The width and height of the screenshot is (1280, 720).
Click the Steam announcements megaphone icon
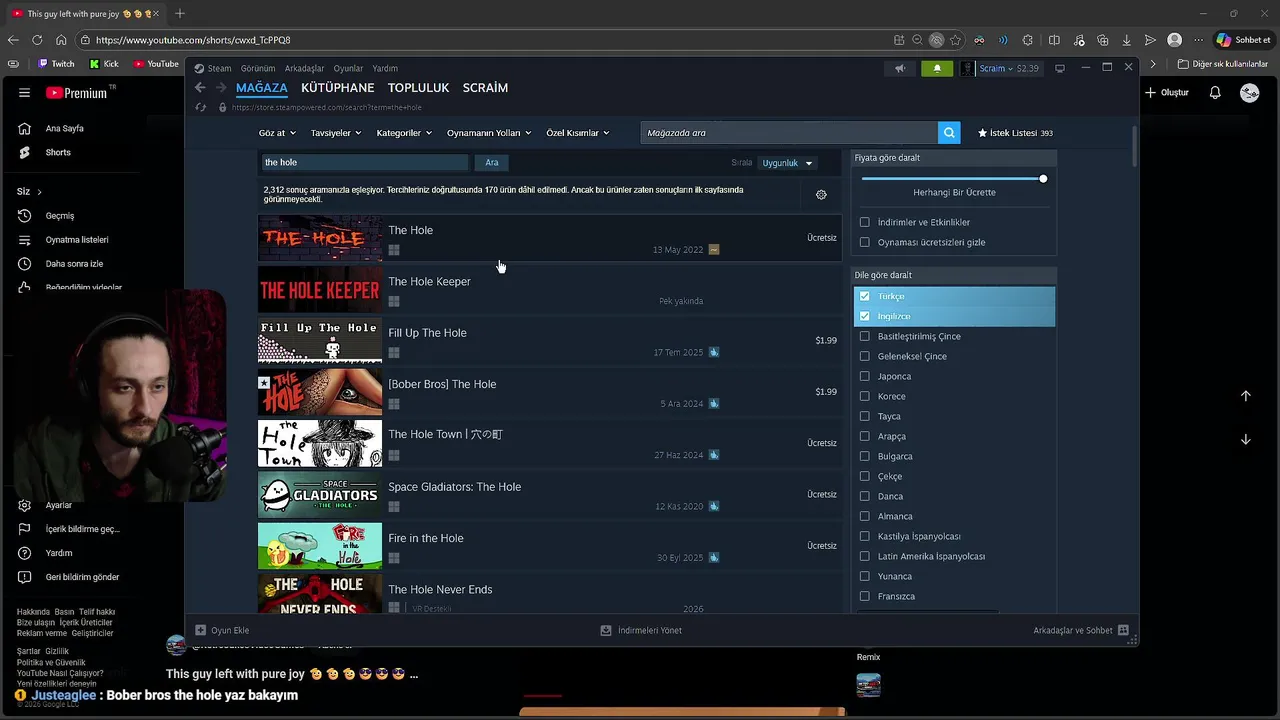900,68
